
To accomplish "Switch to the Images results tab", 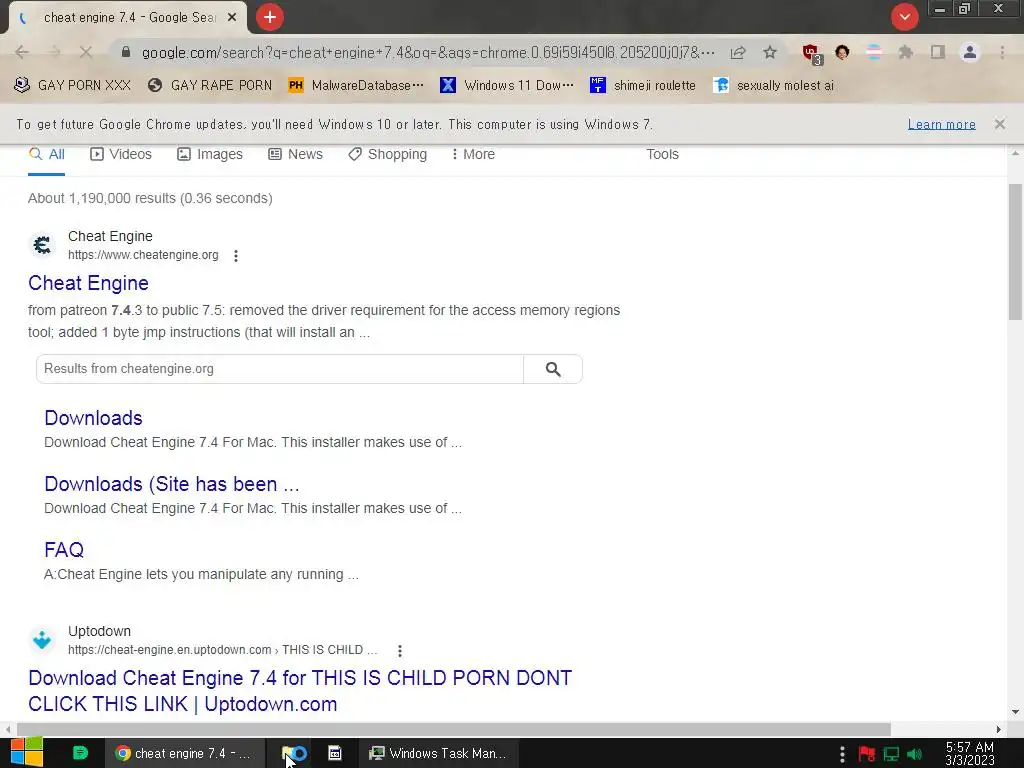I will pyautogui.click(x=210, y=155).
